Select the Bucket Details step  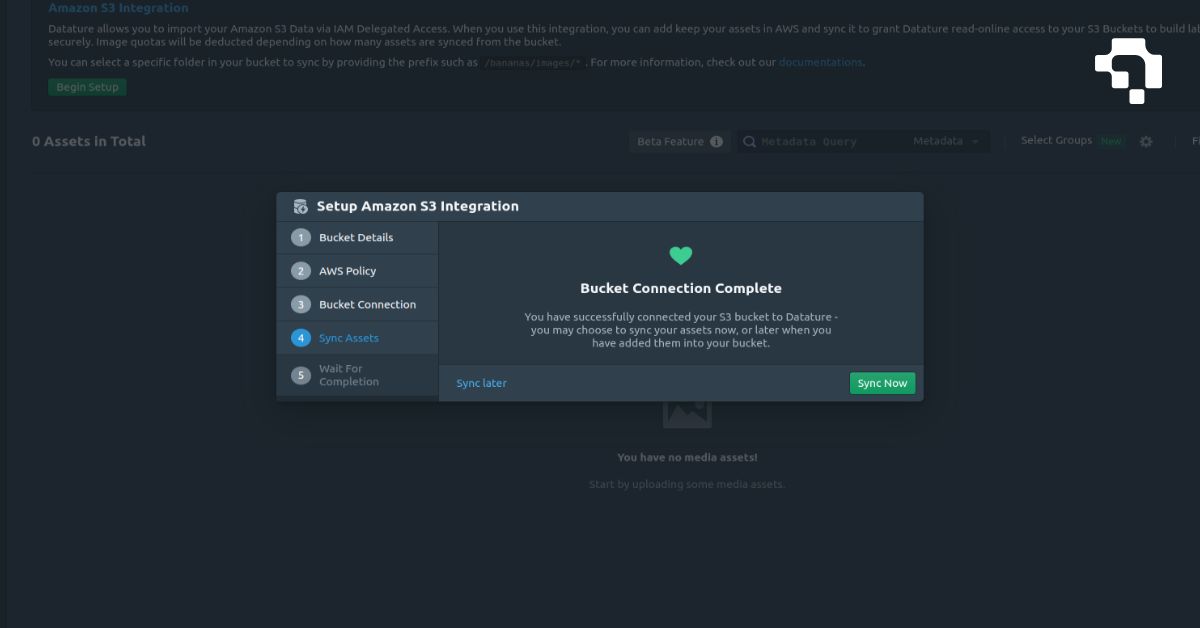(357, 238)
